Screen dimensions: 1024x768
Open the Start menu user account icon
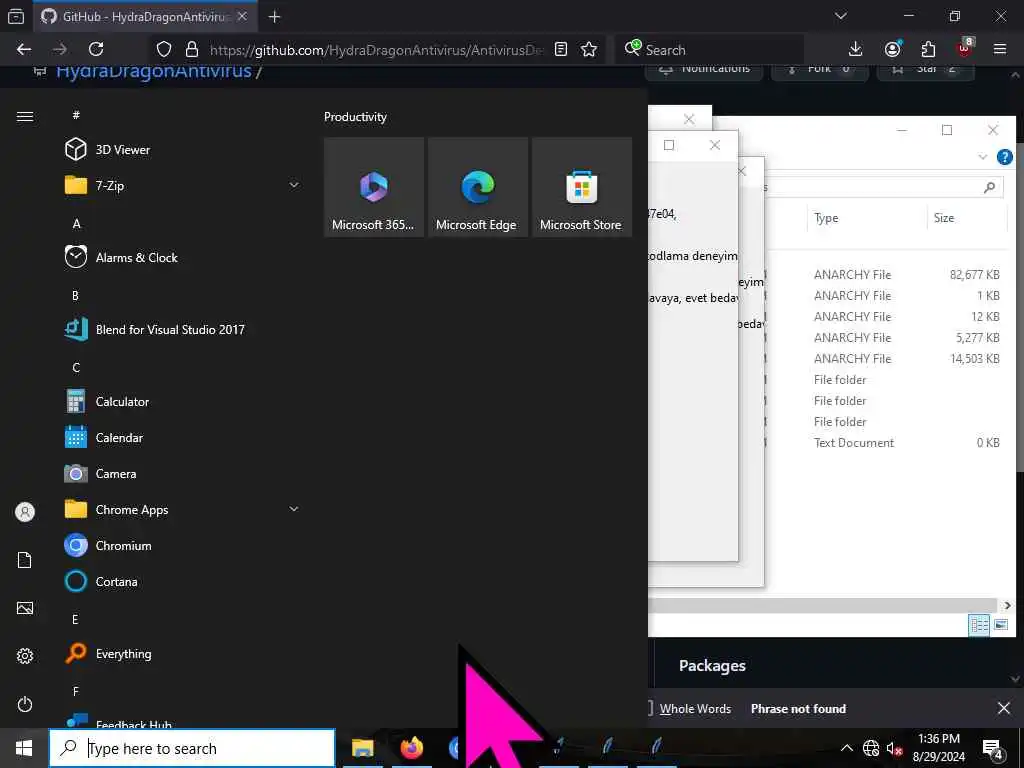[x=25, y=512]
